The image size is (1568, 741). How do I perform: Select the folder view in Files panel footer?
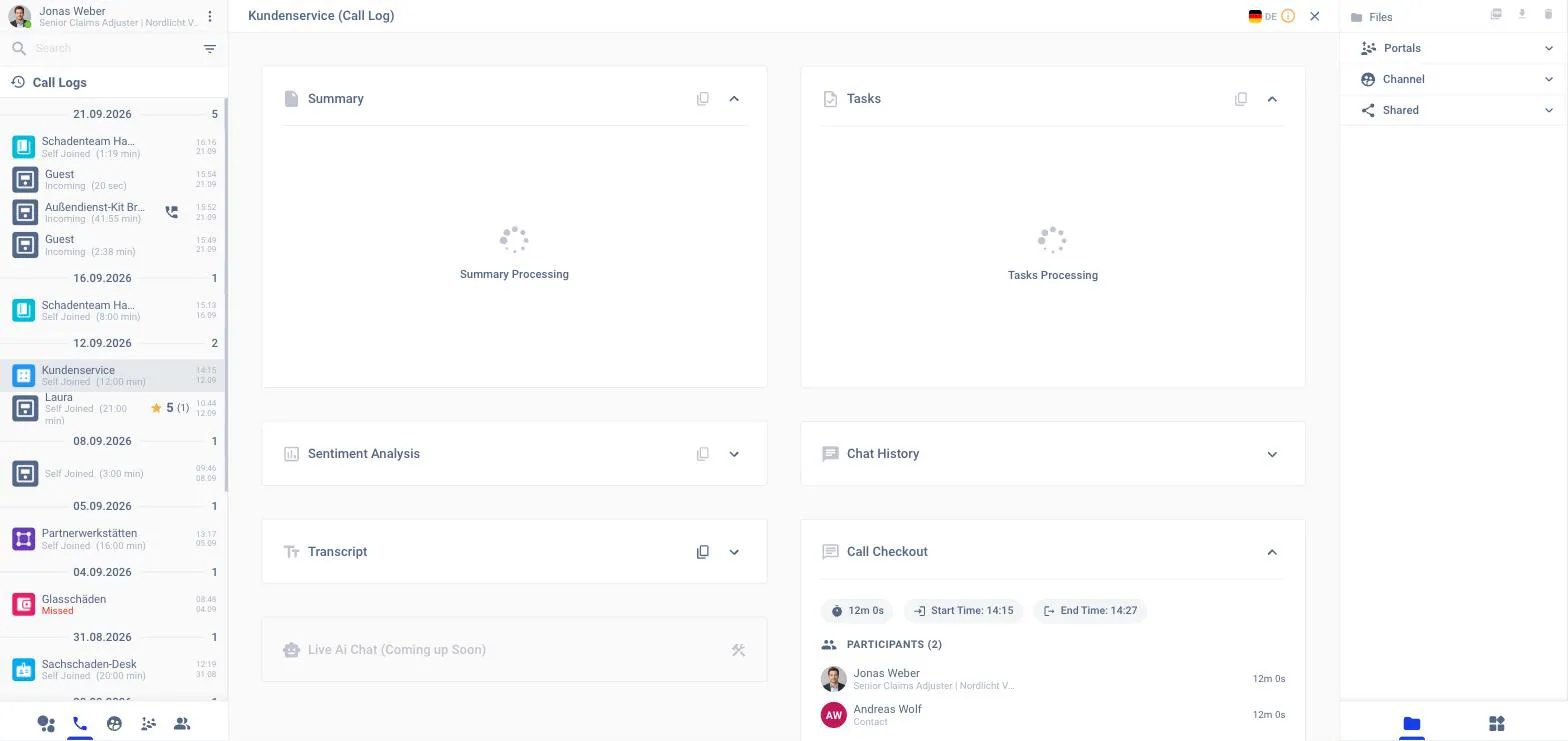tap(1411, 723)
